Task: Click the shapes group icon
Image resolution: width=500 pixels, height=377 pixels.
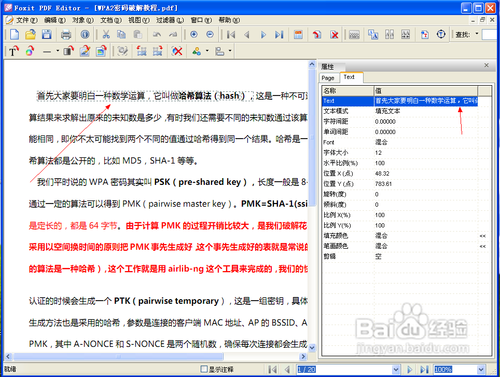Action: pyautogui.click(x=197, y=51)
